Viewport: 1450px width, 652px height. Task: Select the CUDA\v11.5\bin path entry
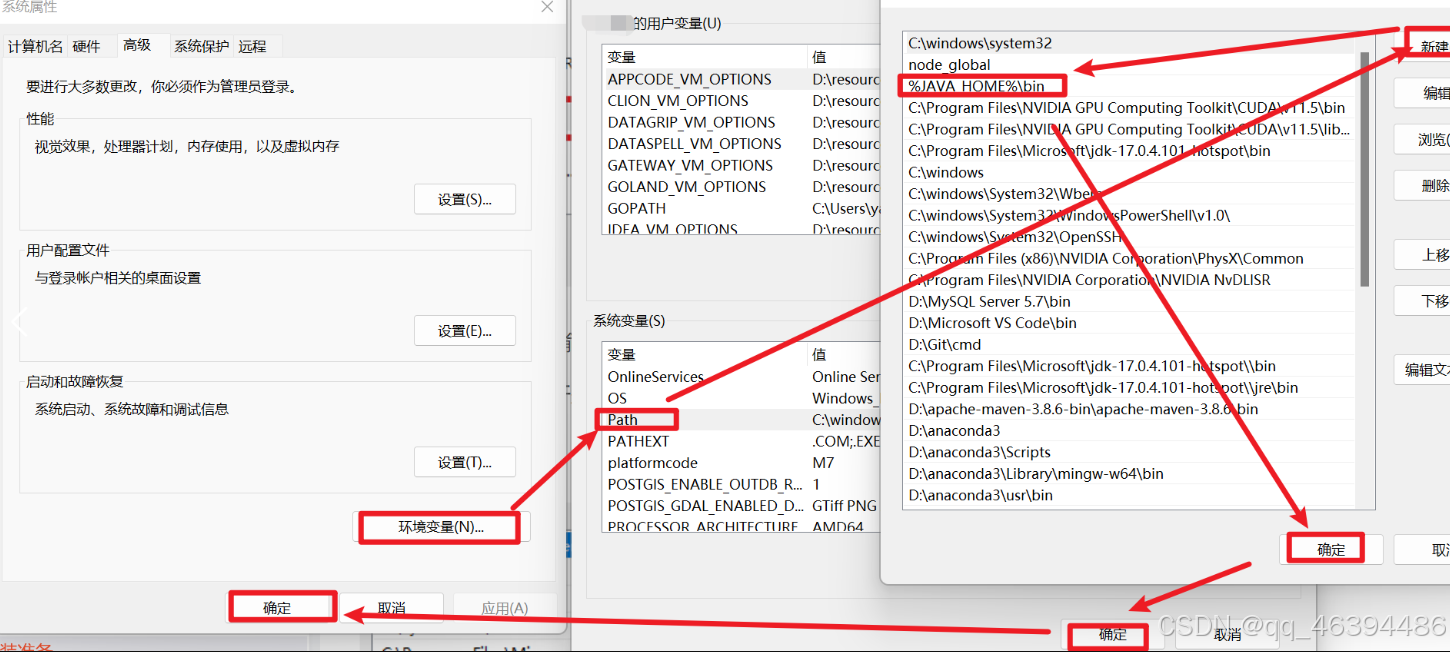(x=1130, y=108)
